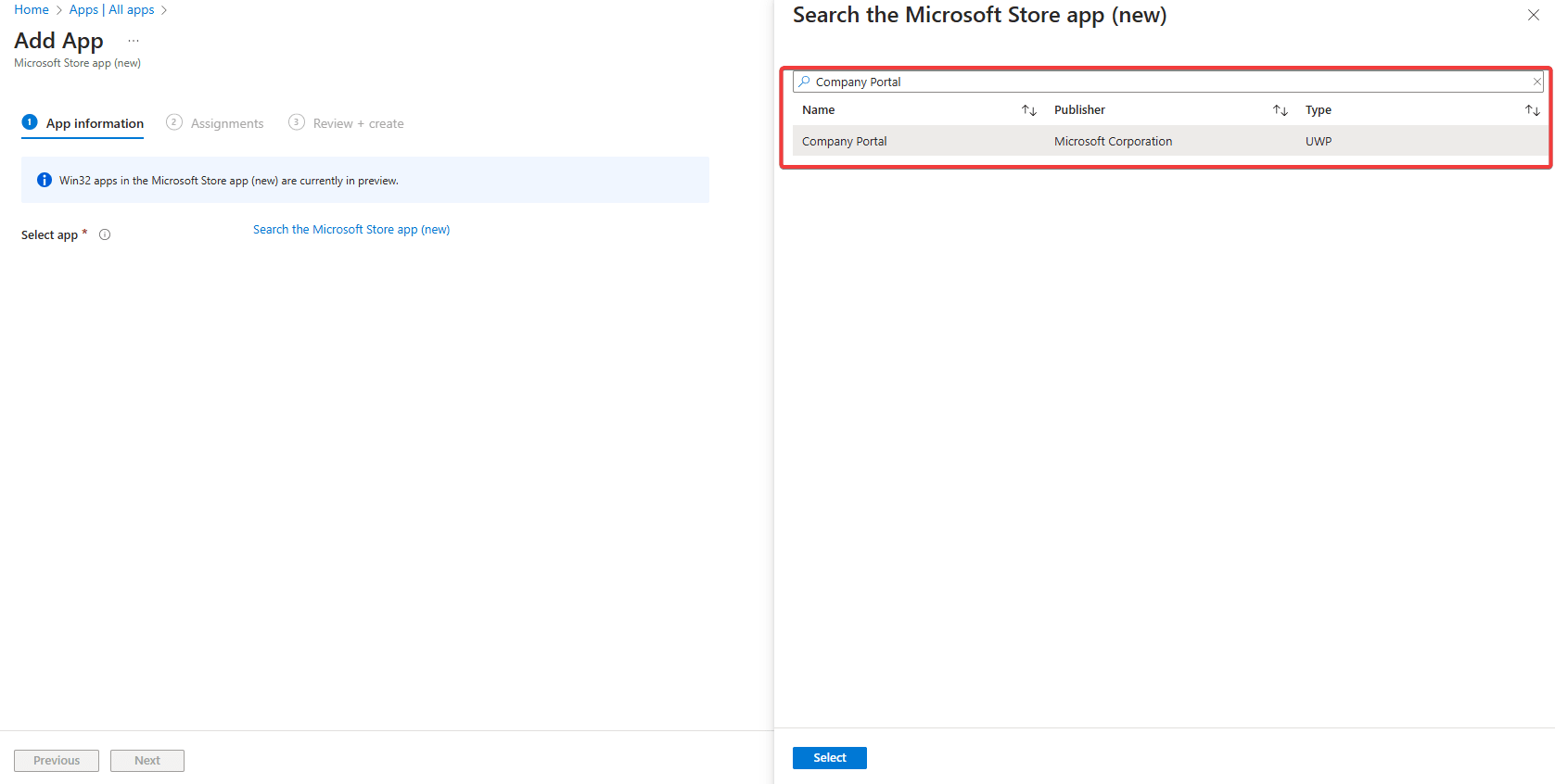
Task: Switch to Review + create tab
Action: click(346, 123)
